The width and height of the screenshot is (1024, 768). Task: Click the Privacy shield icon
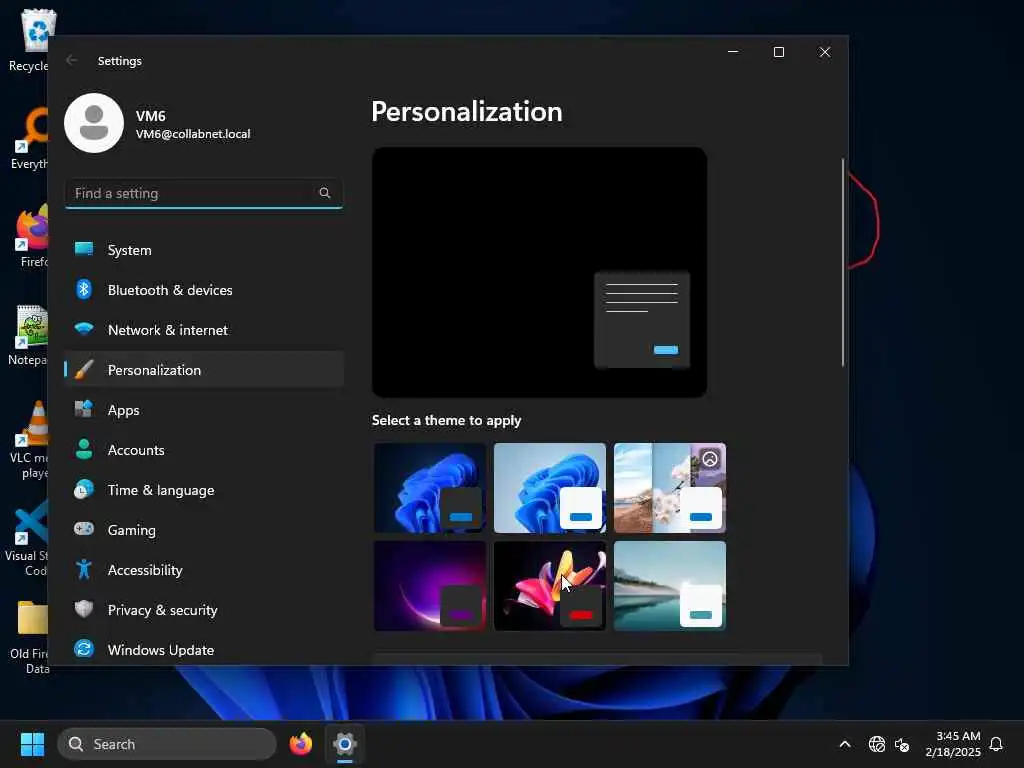coord(84,609)
